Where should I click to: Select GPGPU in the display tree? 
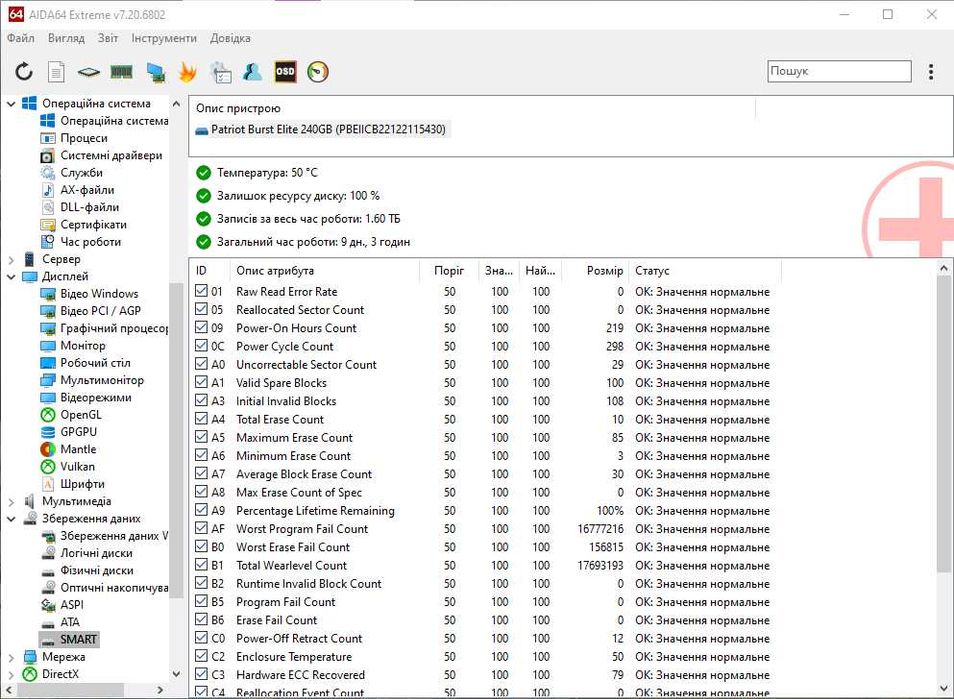[78, 432]
